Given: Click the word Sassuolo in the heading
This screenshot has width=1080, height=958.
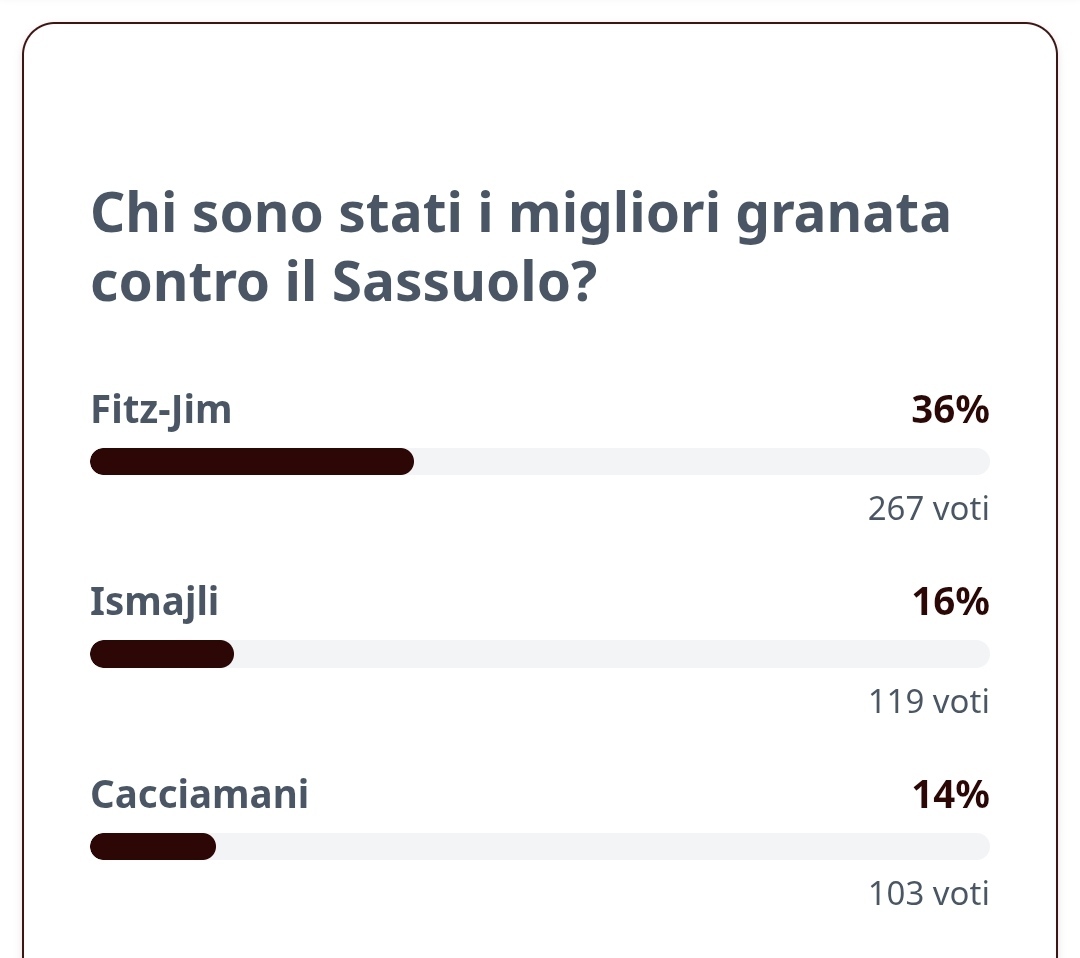Looking at the screenshot, I should [x=464, y=282].
